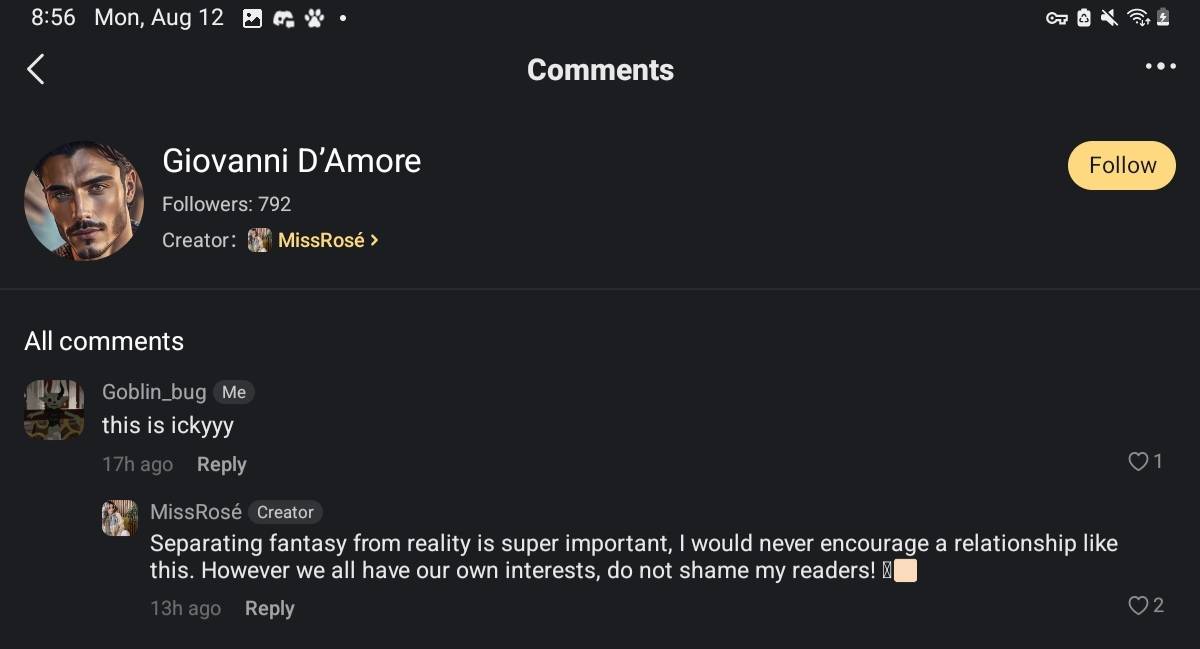This screenshot has width=1200, height=649.
Task: Tap the gallery notification icon
Action: (252, 18)
